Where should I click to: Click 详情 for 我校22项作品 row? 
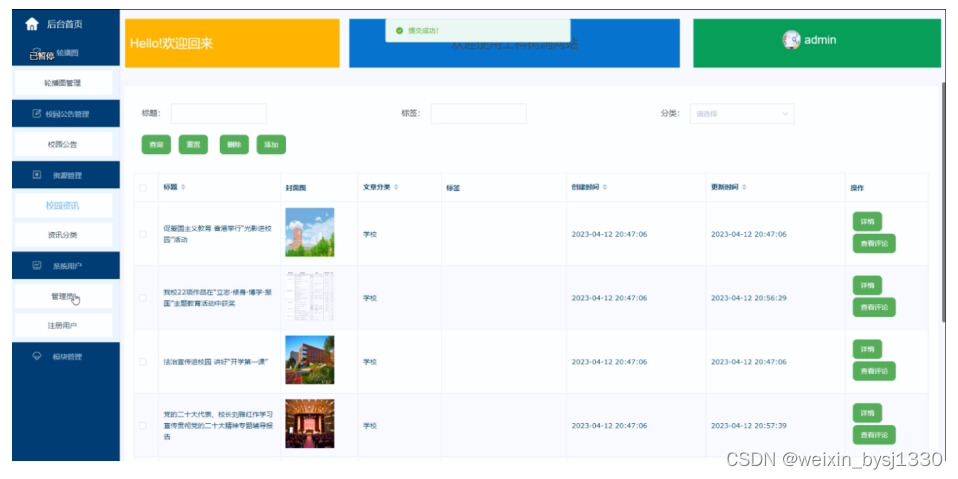click(x=868, y=285)
